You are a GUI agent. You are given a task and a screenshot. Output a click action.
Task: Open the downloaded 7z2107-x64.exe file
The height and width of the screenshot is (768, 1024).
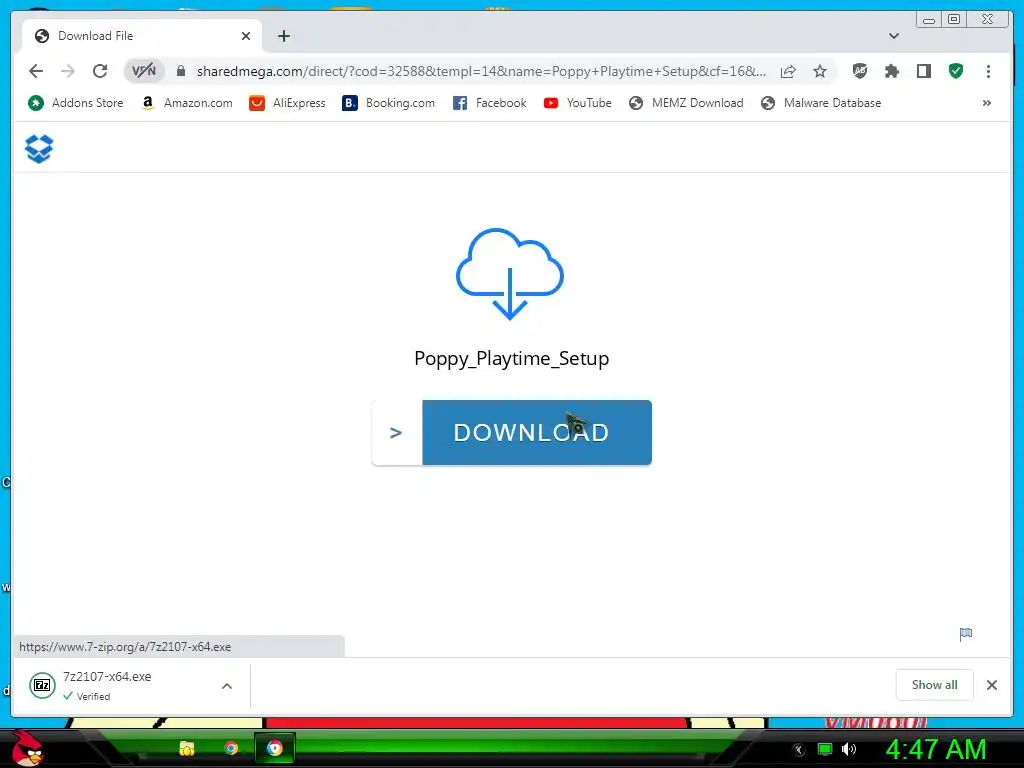click(x=107, y=677)
